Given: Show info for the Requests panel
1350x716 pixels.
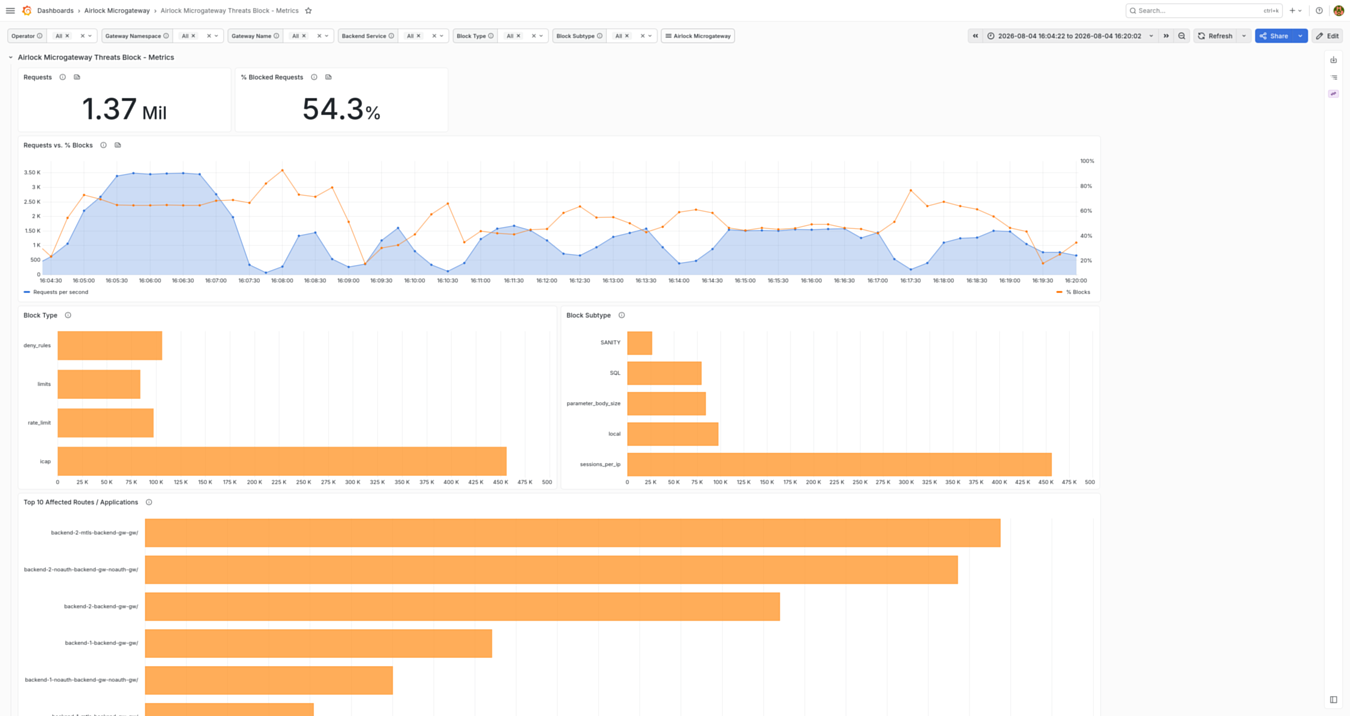Looking at the screenshot, I should (63, 77).
